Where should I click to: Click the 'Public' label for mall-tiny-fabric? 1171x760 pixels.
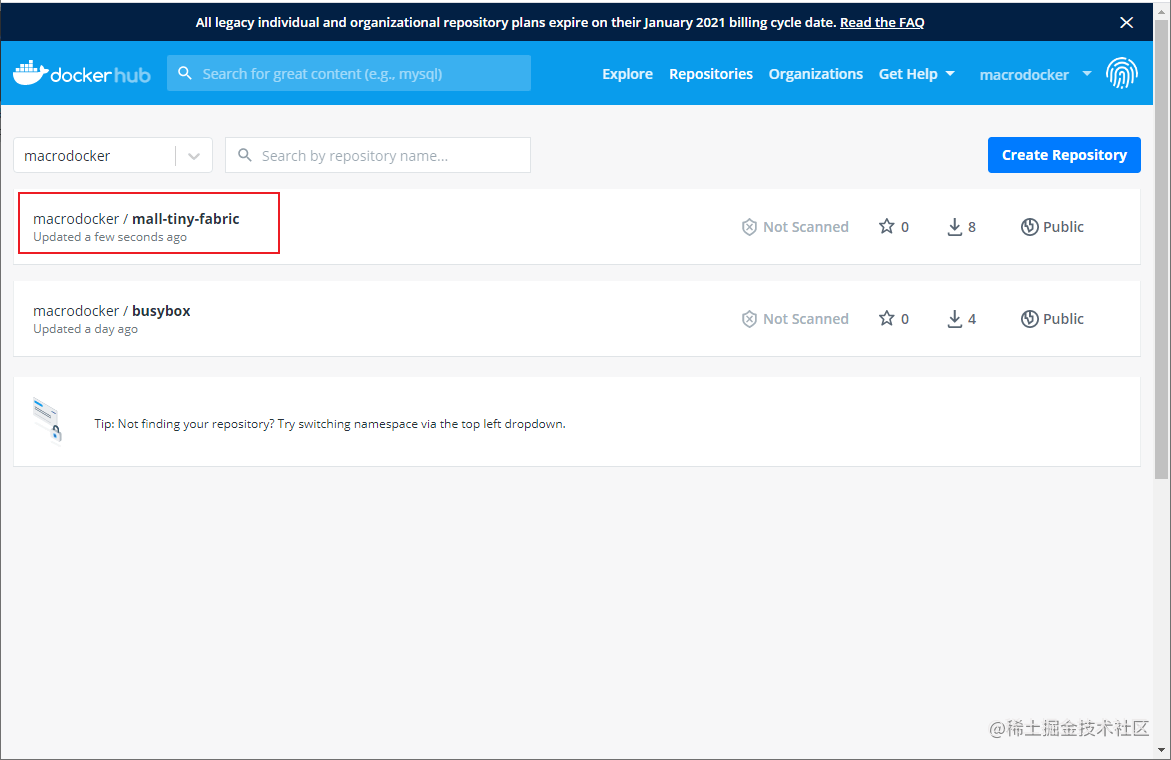pos(1063,227)
